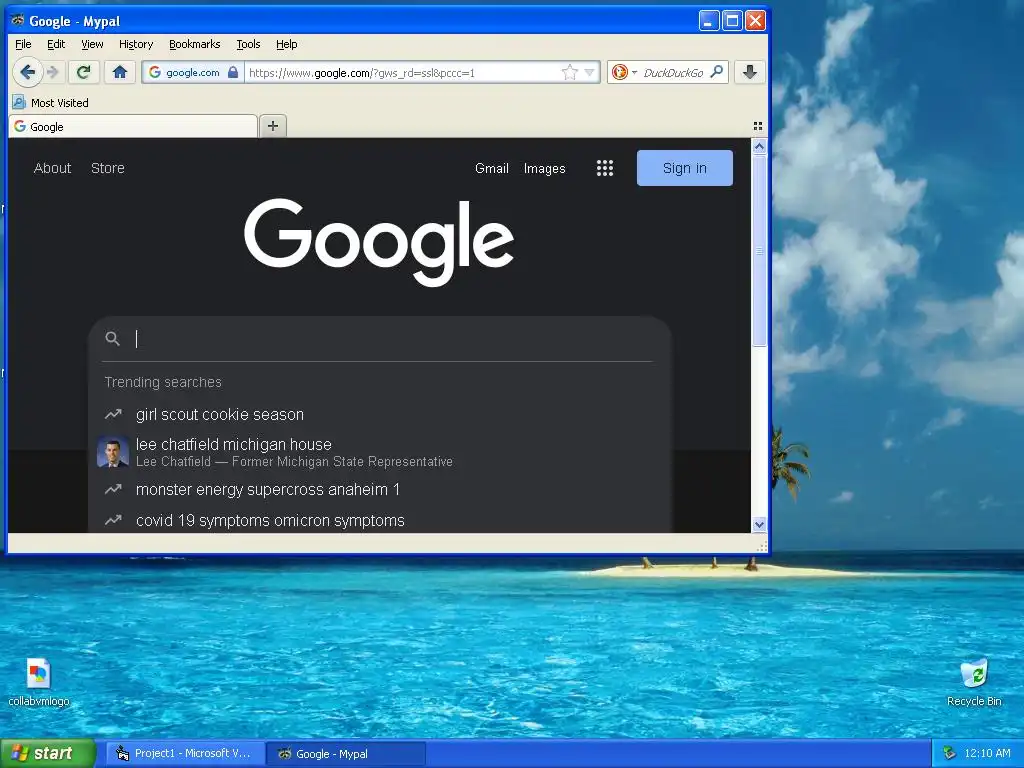Viewport: 1024px width, 768px height.
Task: Open the File menu
Action: click(x=23, y=44)
